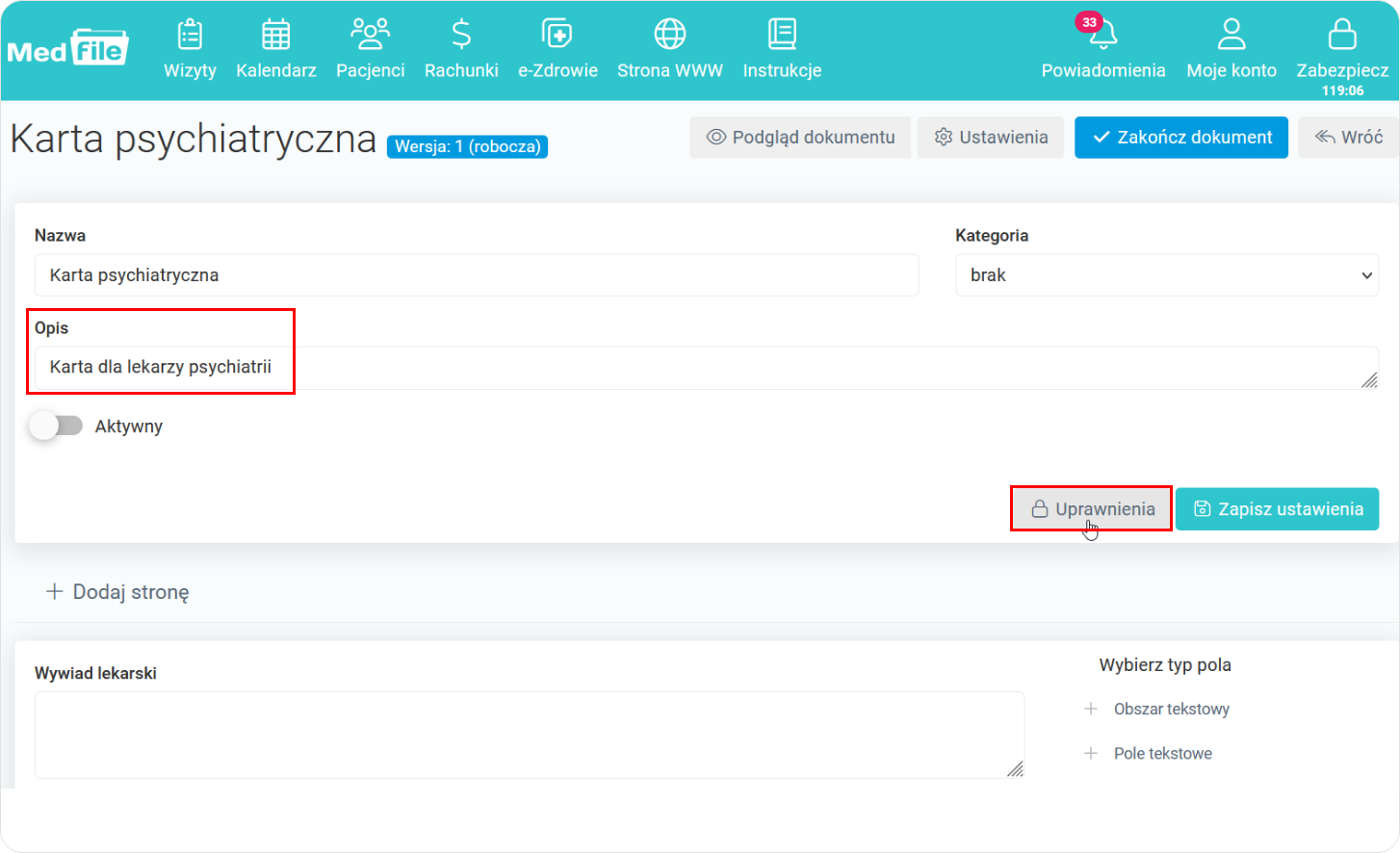Click Zapisz ustawienia button
The height and width of the screenshot is (853, 1400).
point(1278,509)
